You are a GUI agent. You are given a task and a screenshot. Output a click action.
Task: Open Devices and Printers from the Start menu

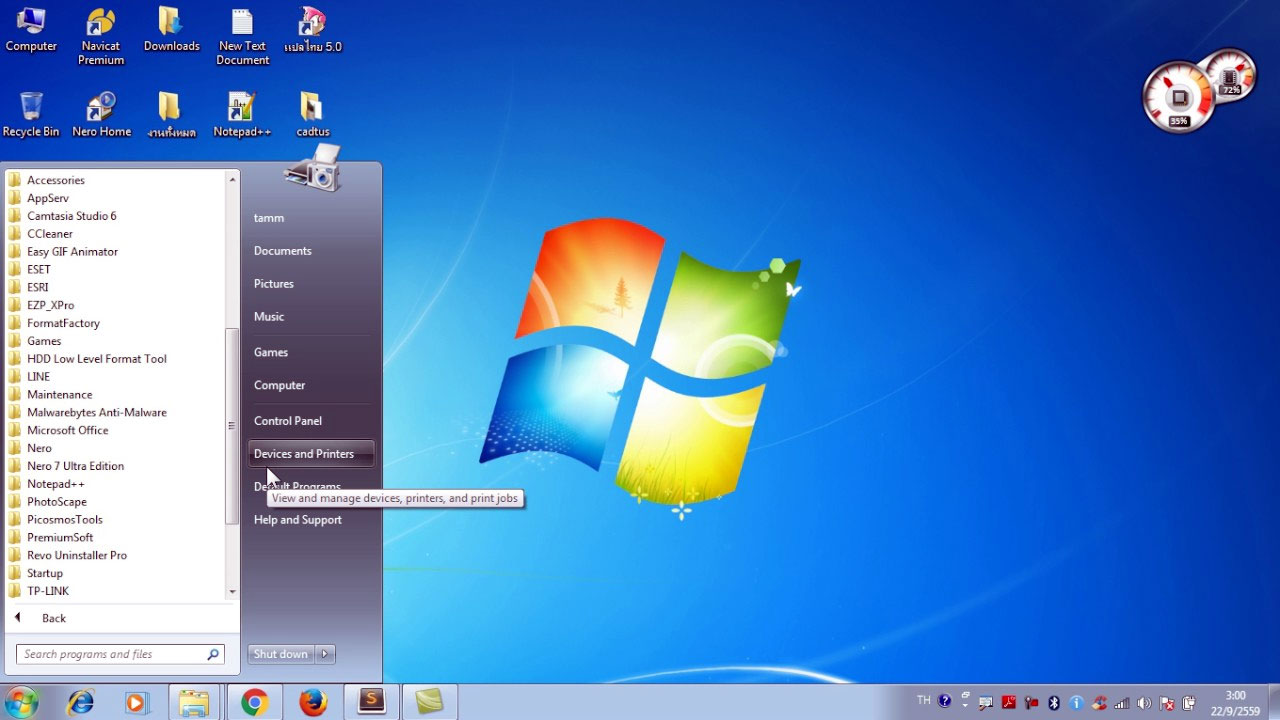coord(303,453)
